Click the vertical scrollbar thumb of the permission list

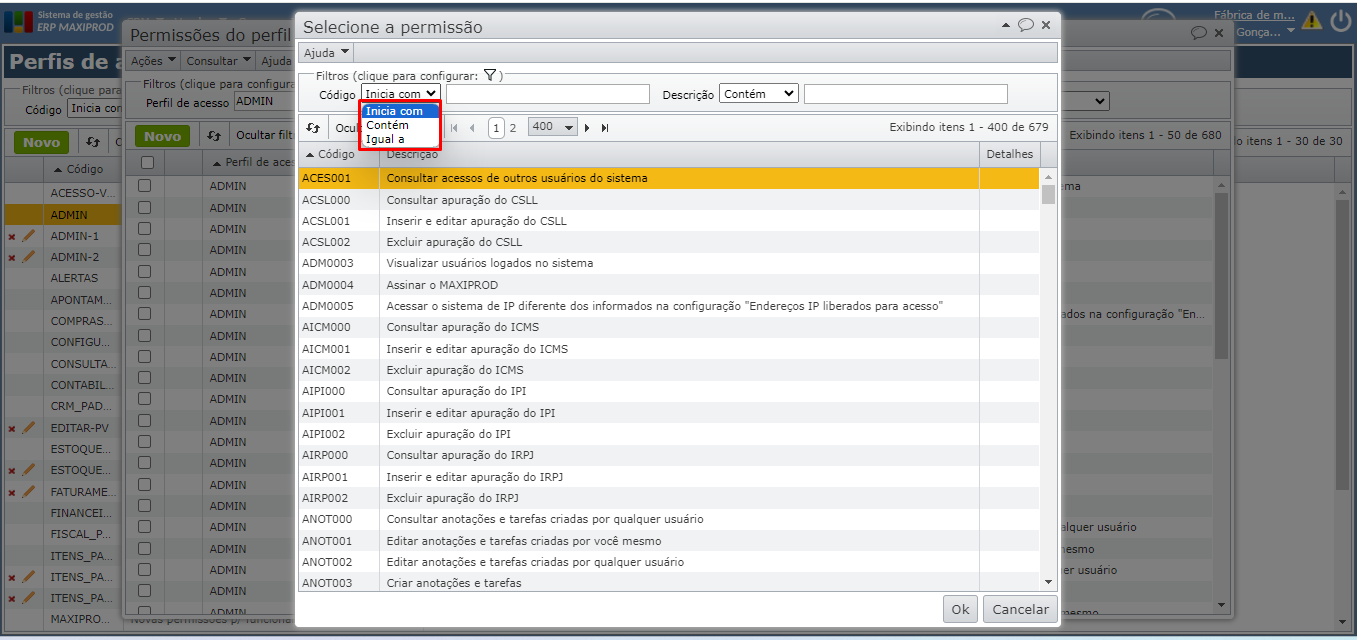coord(1048,193)
